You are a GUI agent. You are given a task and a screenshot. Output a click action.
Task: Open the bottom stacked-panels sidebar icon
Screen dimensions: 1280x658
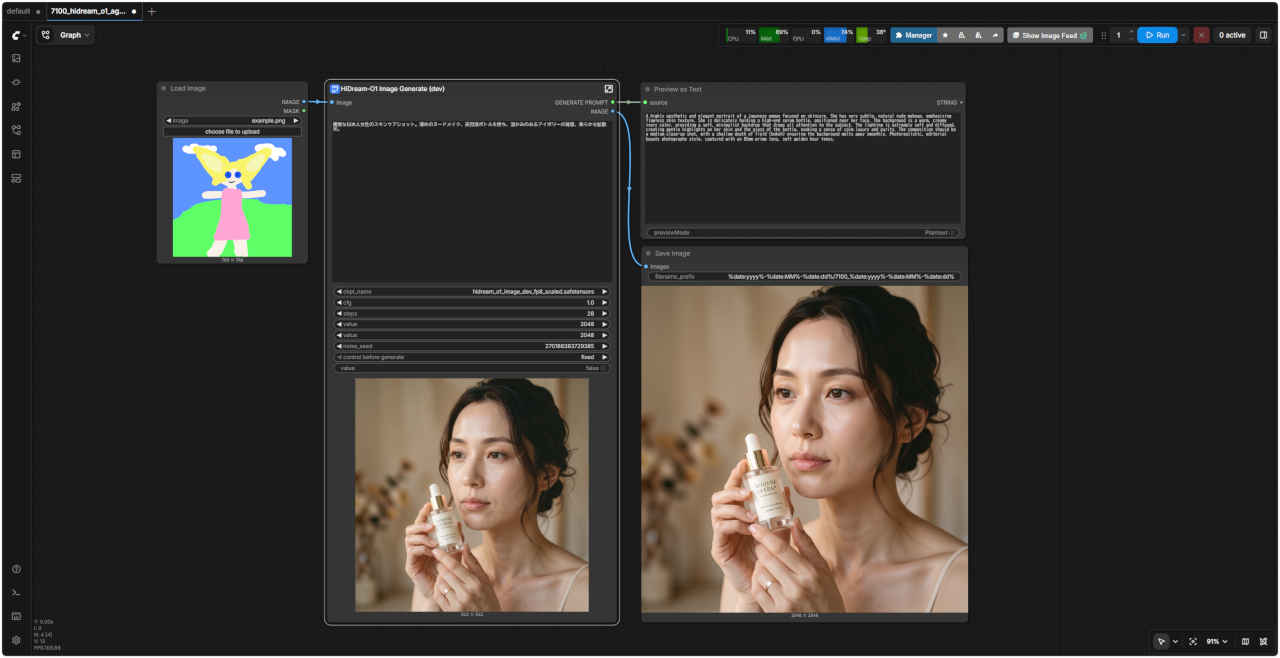coord(16,178)
